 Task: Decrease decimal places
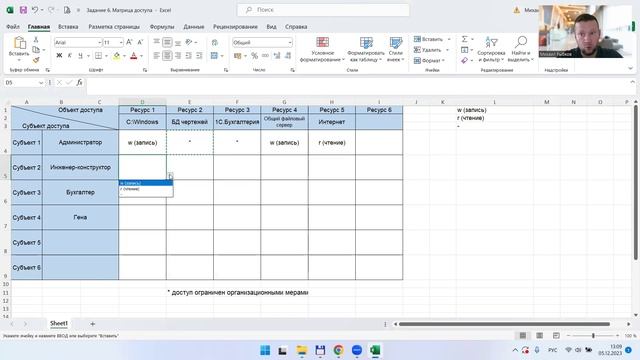(x=288, y=56)
